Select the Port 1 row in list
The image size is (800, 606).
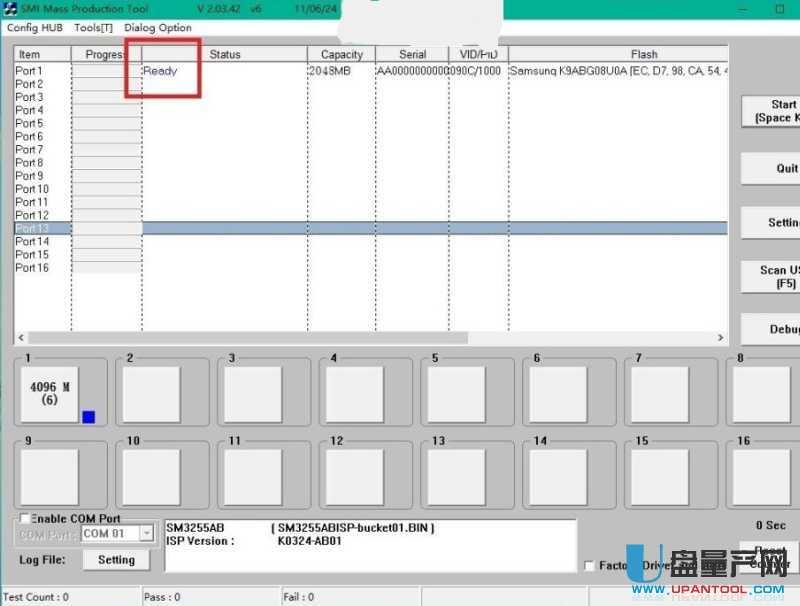point(29,71)
